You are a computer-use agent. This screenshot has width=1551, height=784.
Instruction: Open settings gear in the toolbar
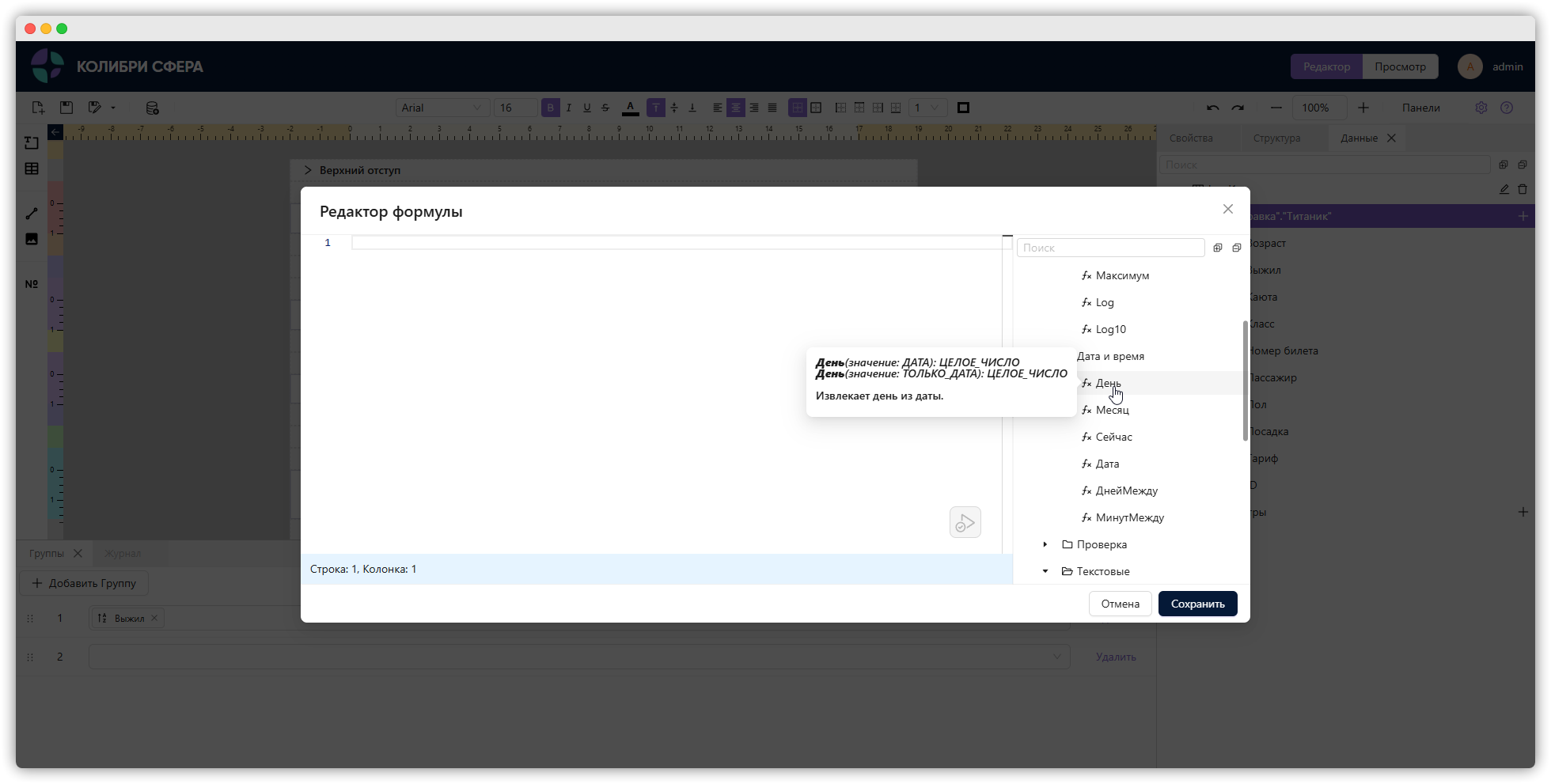[x=1481, y=108]
